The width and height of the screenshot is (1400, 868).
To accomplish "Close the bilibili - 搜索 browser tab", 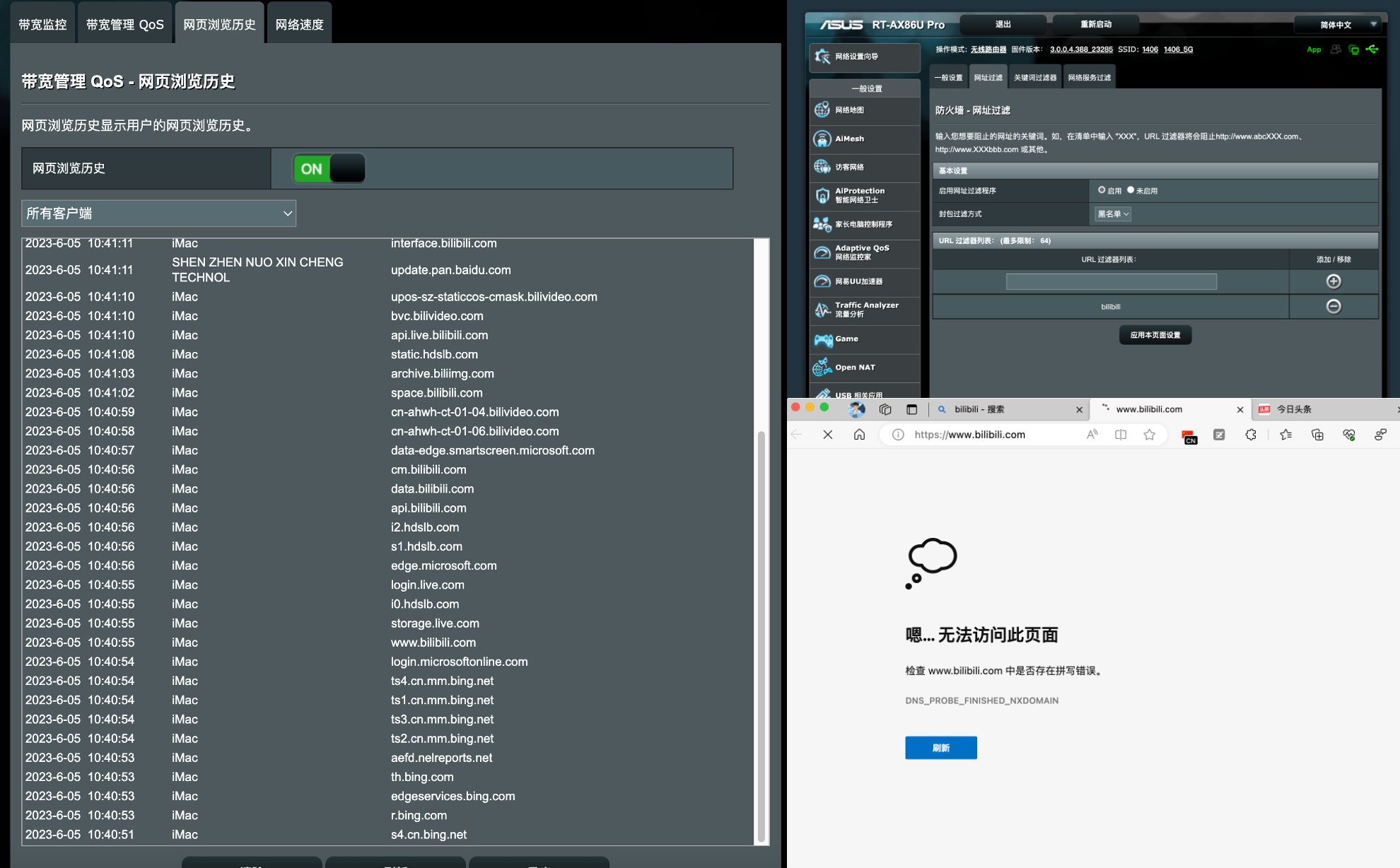I will (1079, 410).
